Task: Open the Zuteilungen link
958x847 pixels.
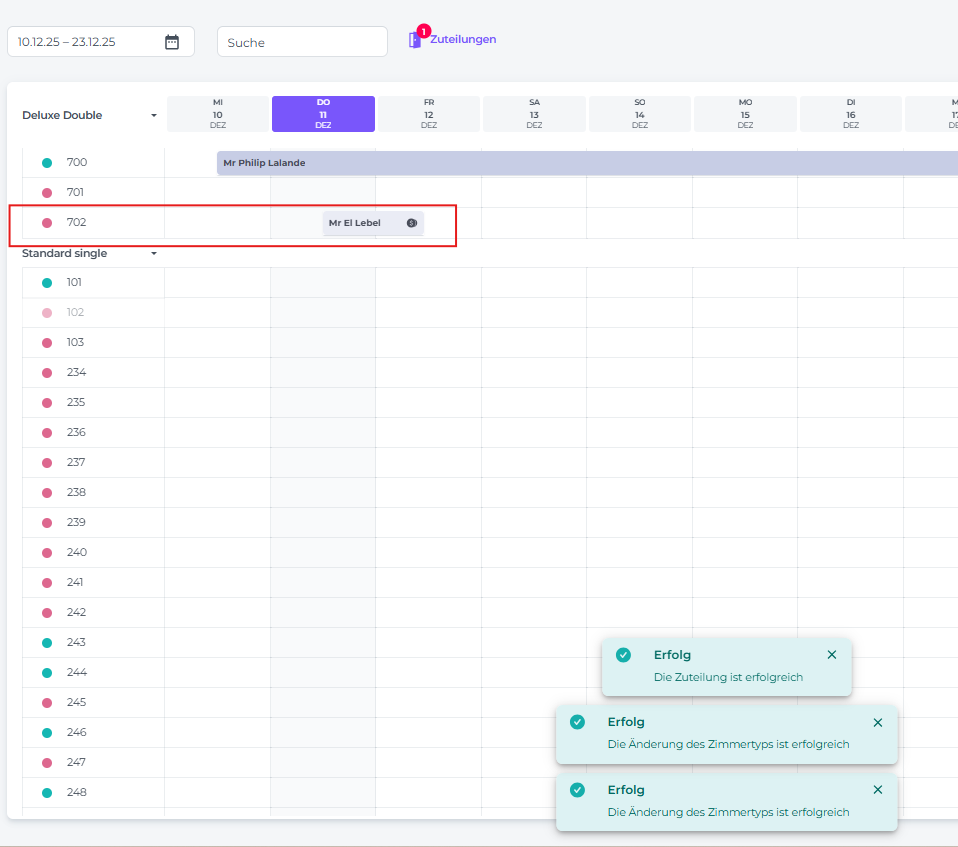Action: pyautogui.click(x=463, y=40)
